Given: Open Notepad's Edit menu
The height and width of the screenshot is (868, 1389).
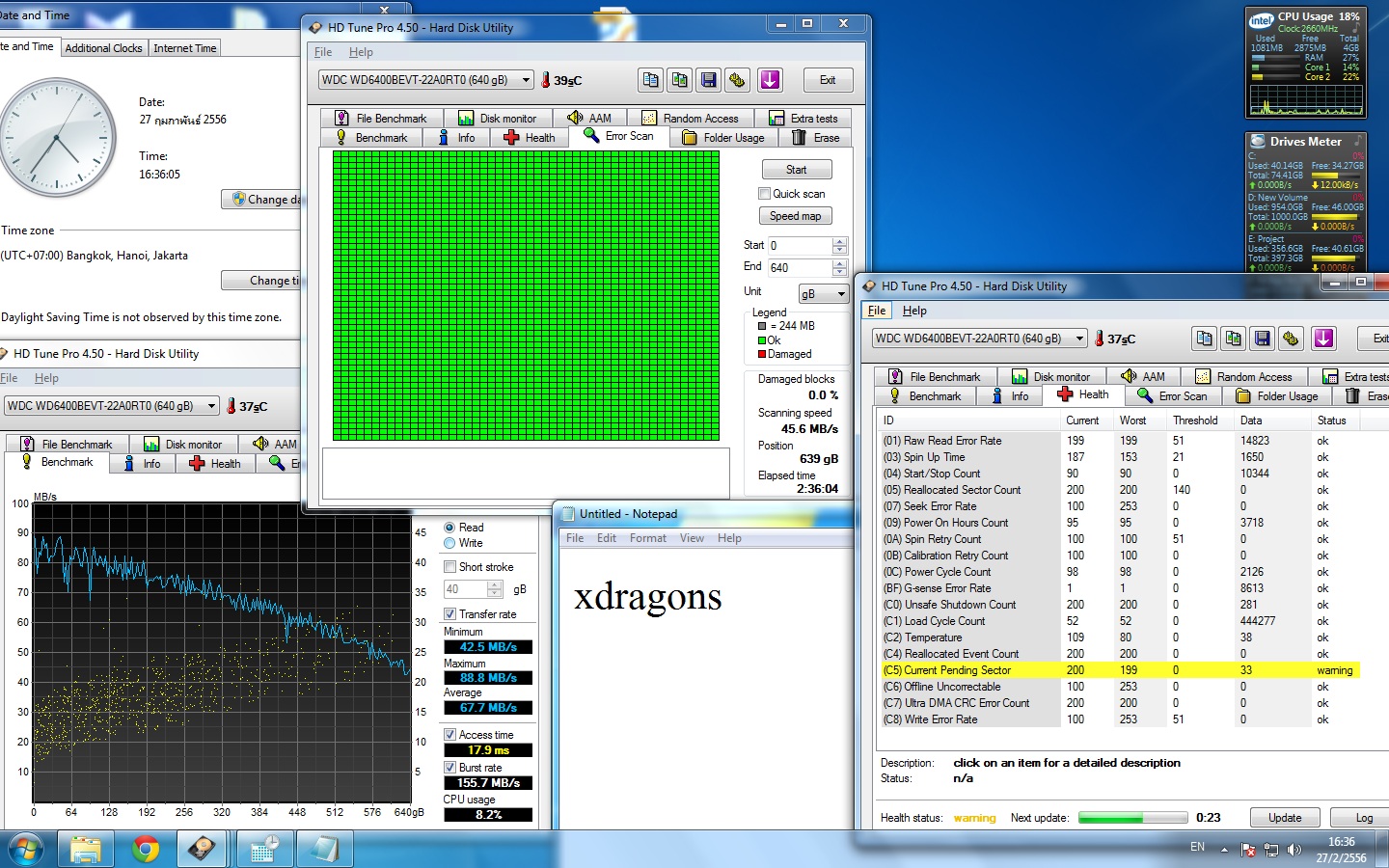Looking at the screenshot, I should (607, 538).
